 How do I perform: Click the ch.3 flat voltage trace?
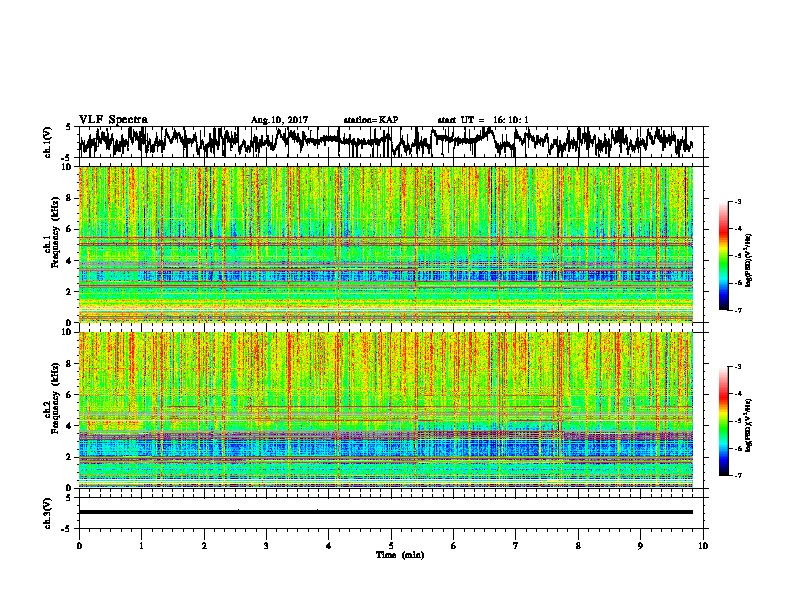point(386,512)
